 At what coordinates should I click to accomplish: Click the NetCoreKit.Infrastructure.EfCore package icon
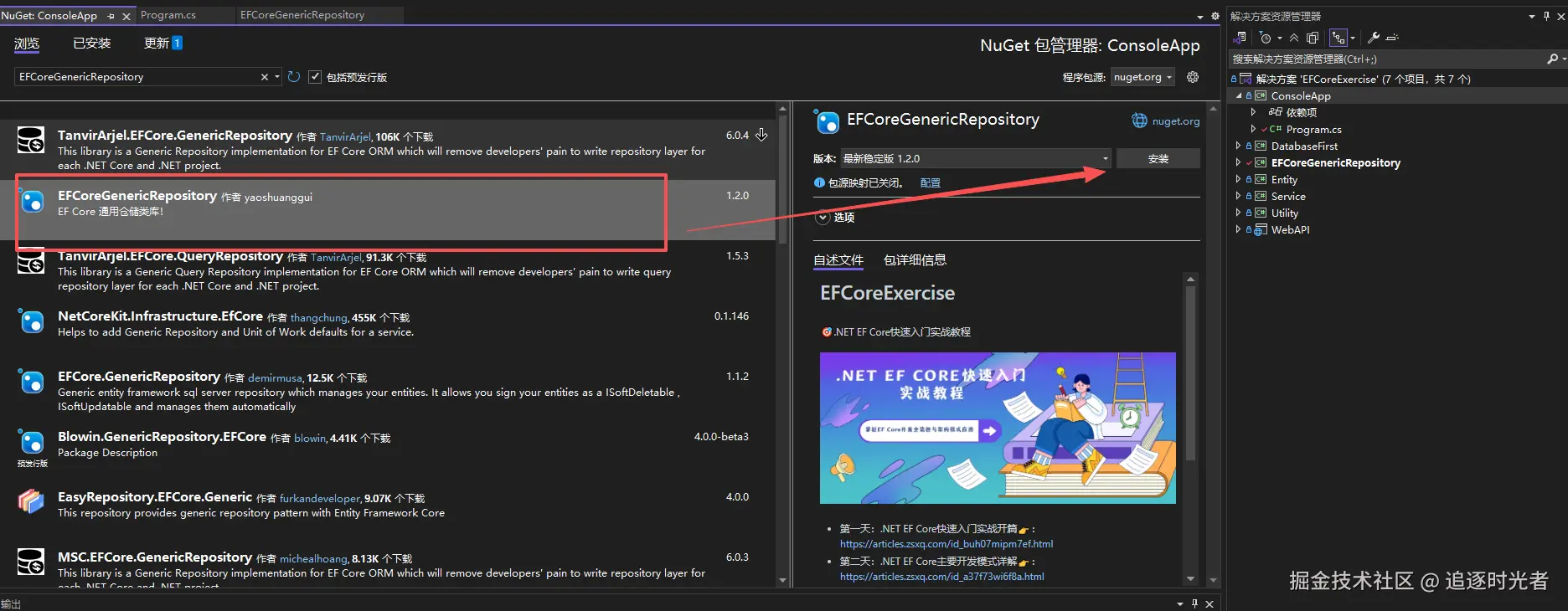click(31, 321)
